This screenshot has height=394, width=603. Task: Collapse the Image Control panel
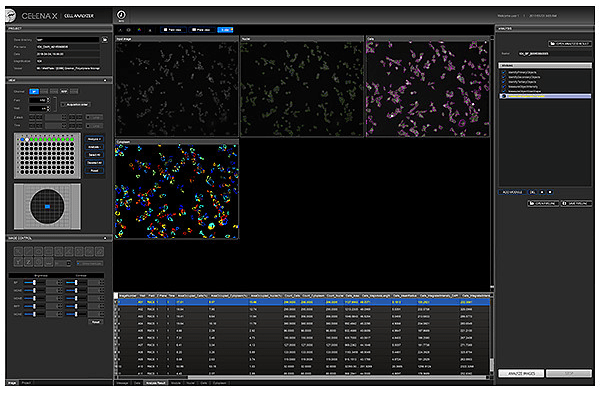pyautogui.click(x=105, y=238)
